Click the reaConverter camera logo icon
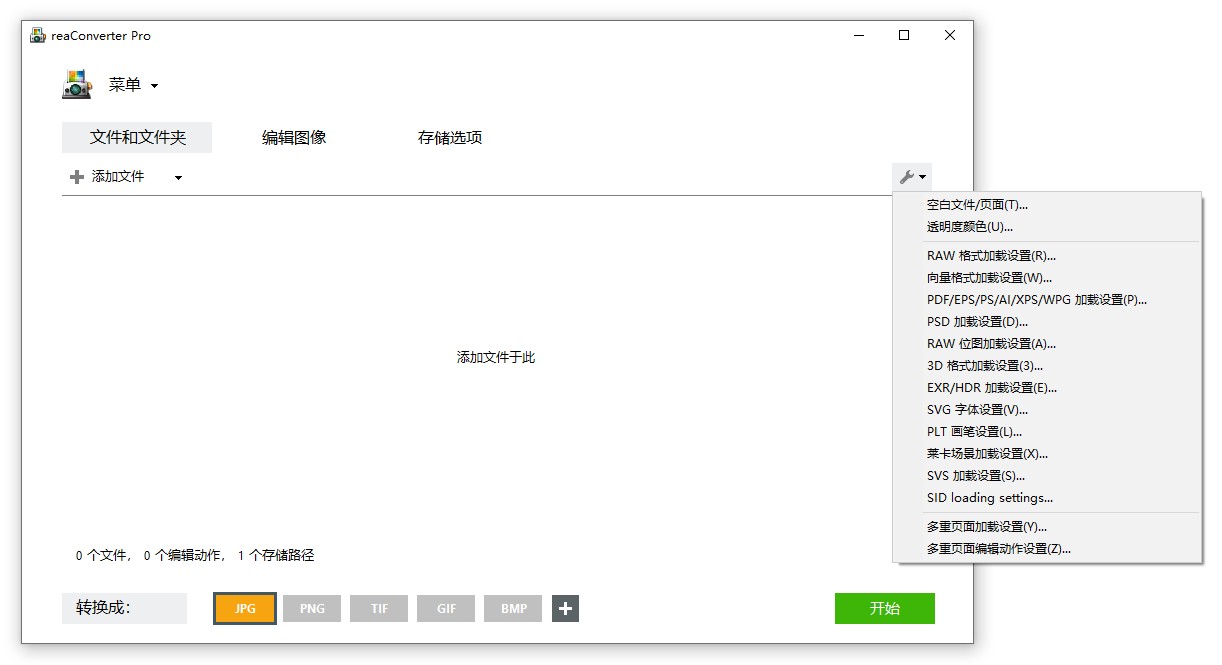 tap(77, 85)
